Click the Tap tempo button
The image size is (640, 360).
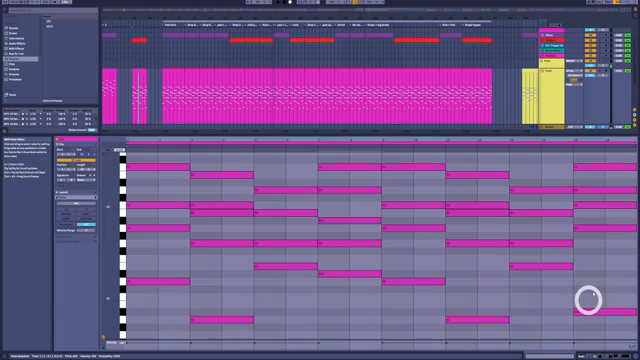[5, 2]
